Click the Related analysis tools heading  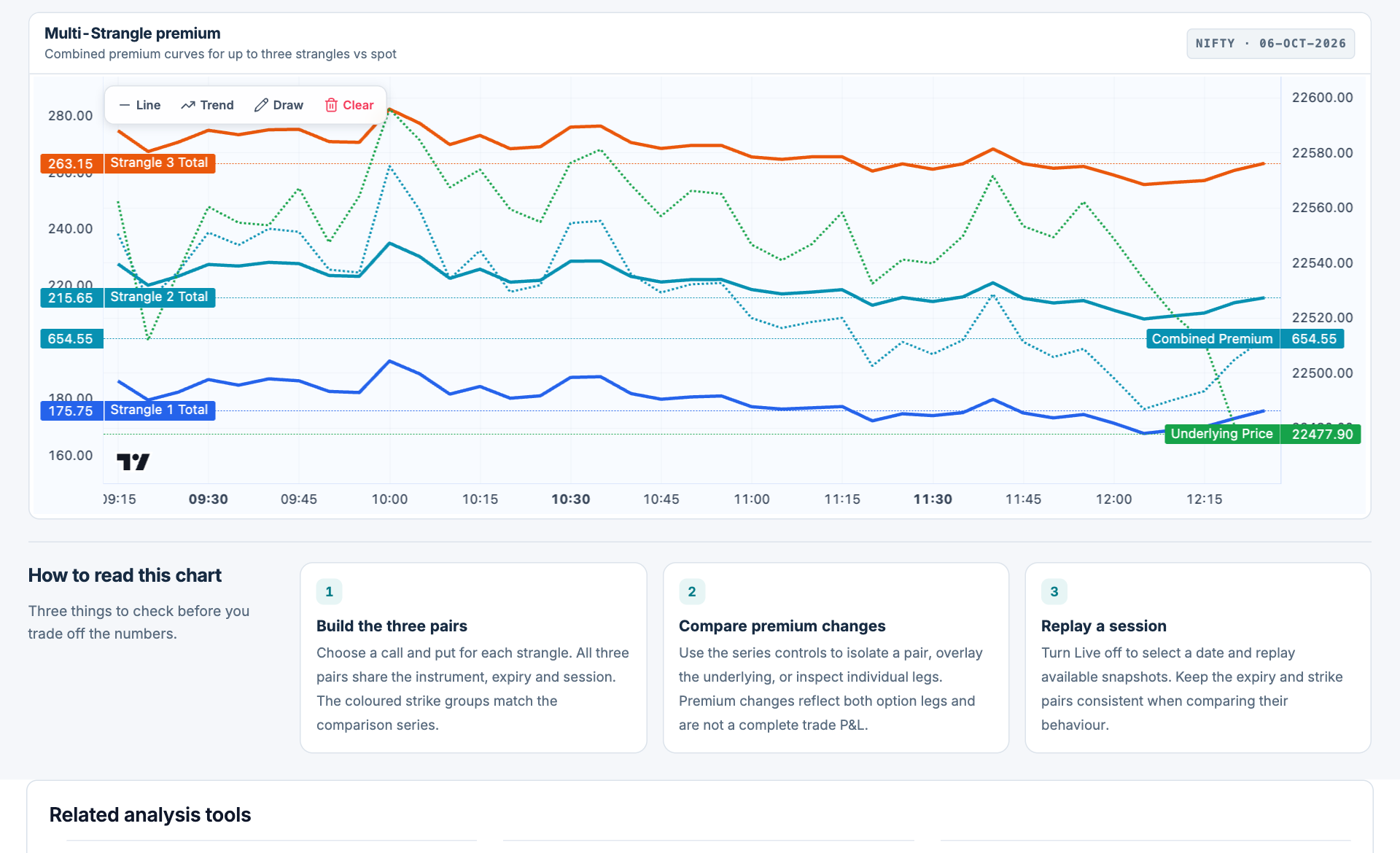[x=150, y=814]
